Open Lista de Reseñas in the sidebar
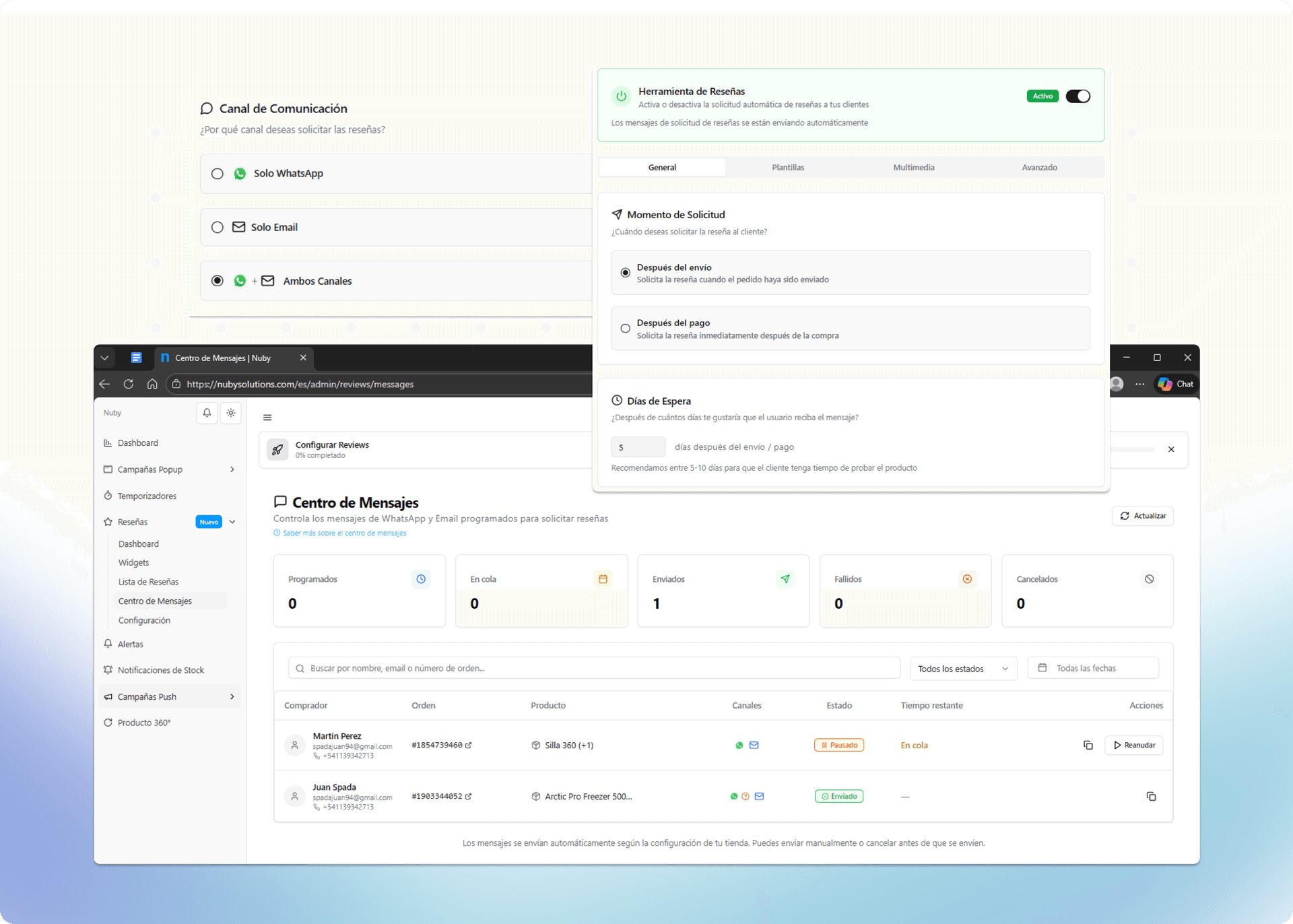This screenshot has width=1293, height=924. 148,582
